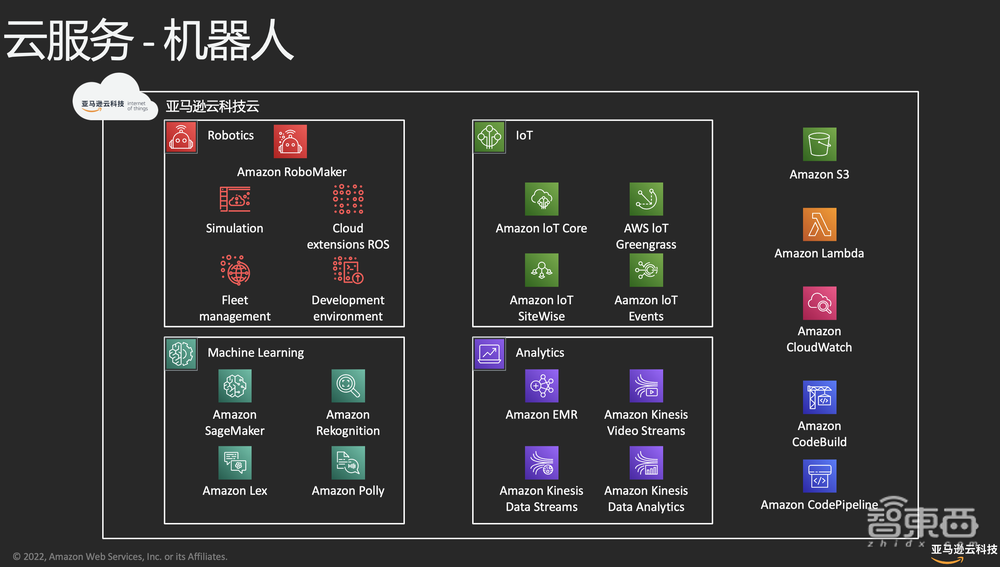
Task: Click the Amazon Lambda orange icon
Action: coord(819,225)
